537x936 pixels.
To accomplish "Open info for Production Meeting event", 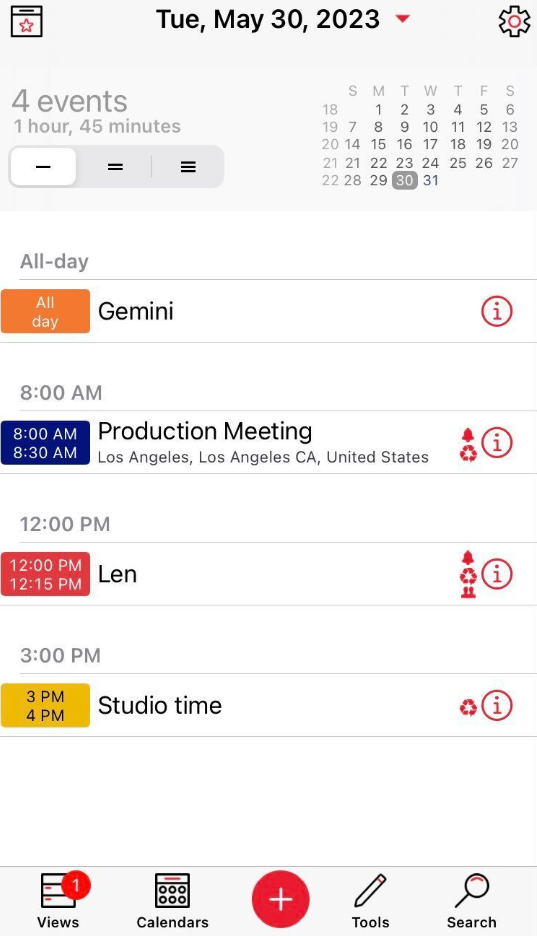I will [496, 442].
